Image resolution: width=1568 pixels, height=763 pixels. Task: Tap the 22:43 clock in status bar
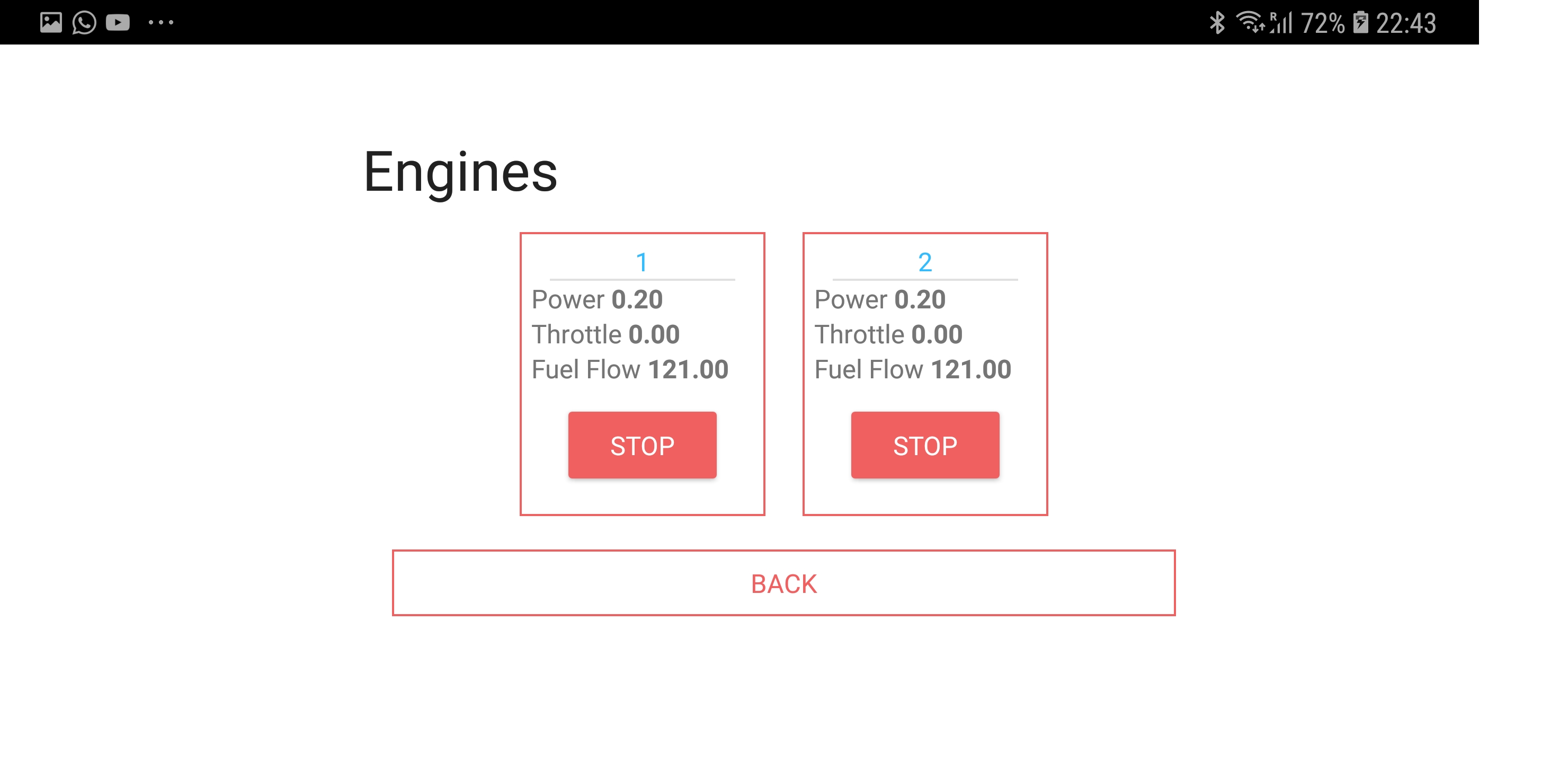point(1406,23)
